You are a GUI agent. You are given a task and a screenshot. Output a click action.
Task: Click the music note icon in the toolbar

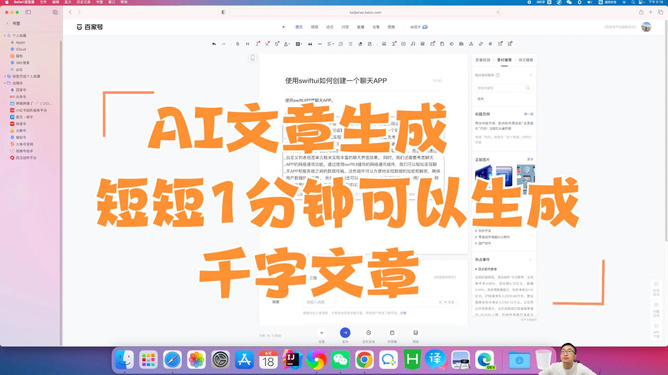[413, 44]
